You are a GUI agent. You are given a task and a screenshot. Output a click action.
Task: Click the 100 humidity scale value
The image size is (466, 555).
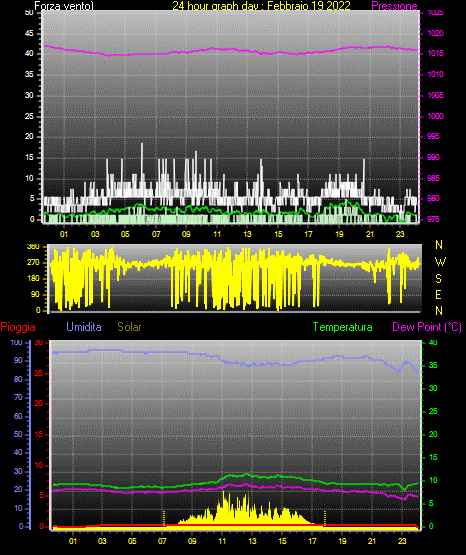[16, 343]
